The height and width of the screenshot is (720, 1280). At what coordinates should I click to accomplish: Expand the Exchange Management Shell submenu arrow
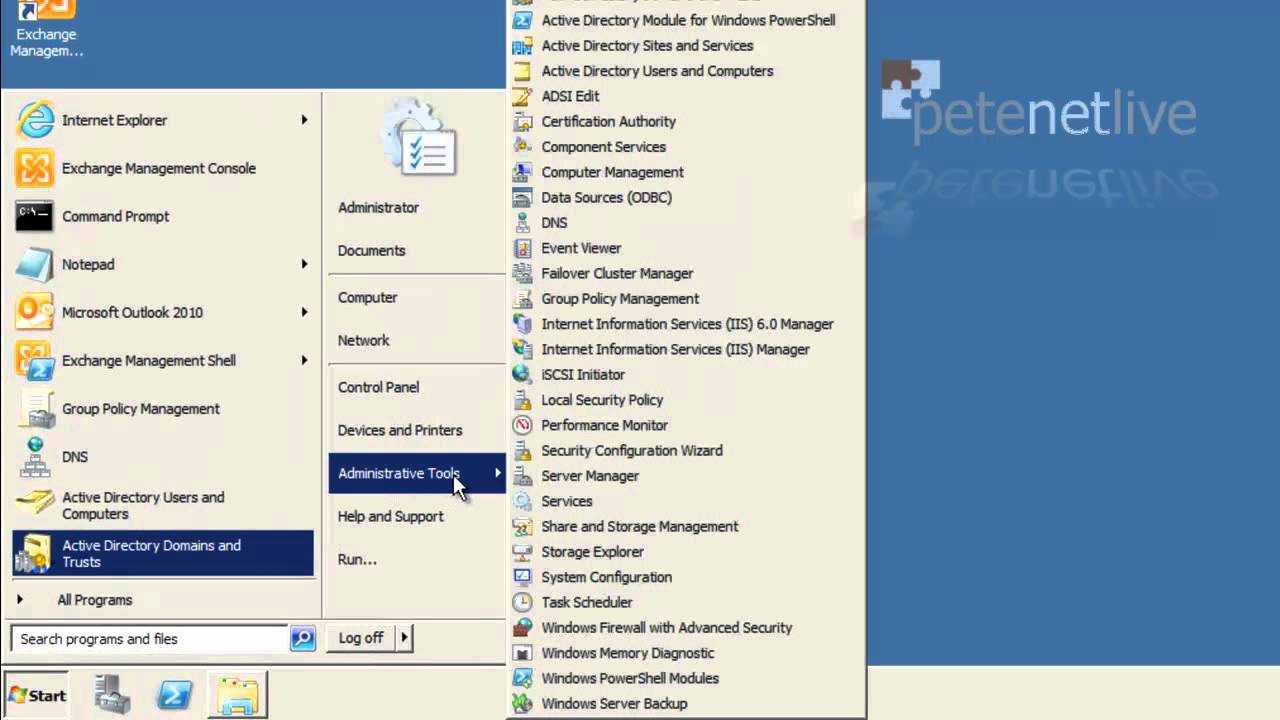(x=304, y=360)
